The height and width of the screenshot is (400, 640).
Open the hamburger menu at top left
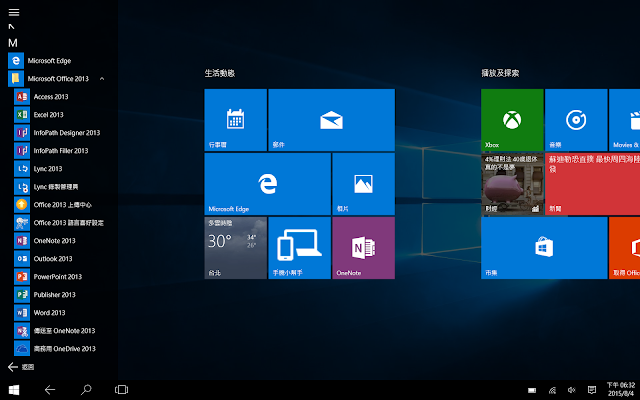pyautogui.click(x=14, y=12)
